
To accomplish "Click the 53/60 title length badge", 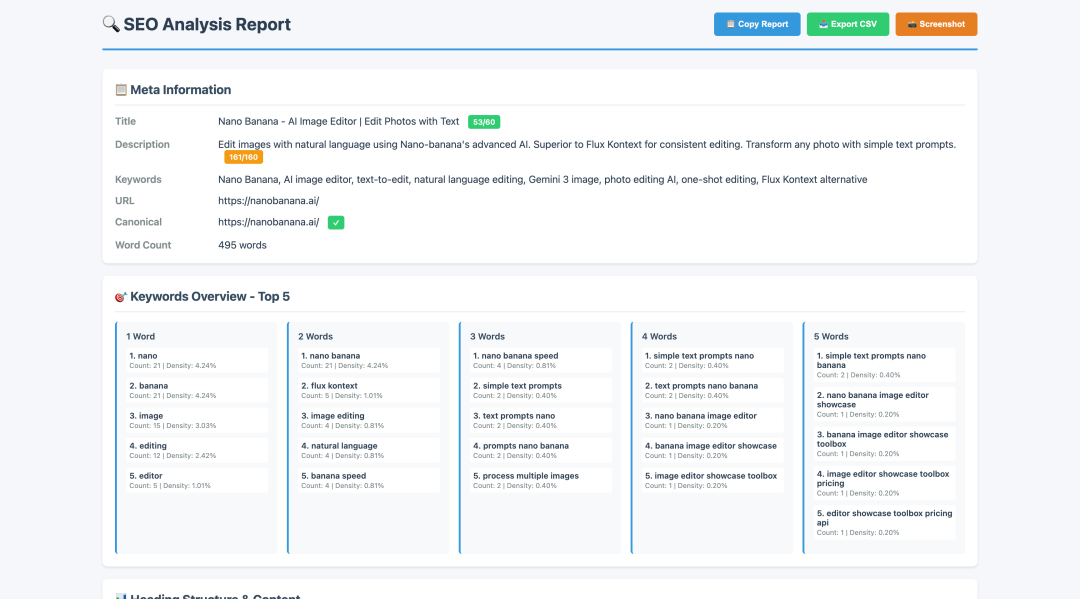I will 484,122.
